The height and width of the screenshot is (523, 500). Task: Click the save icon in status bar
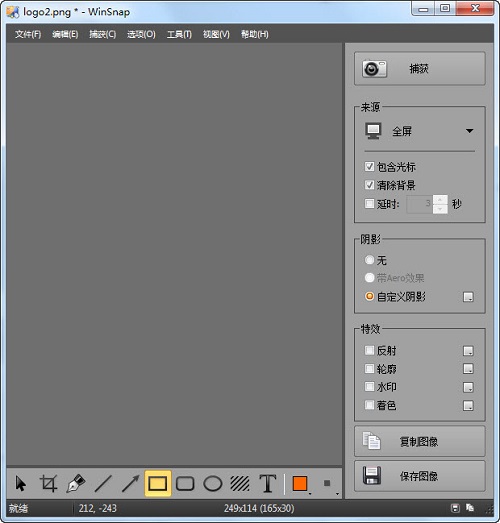[x=455, y=508]
